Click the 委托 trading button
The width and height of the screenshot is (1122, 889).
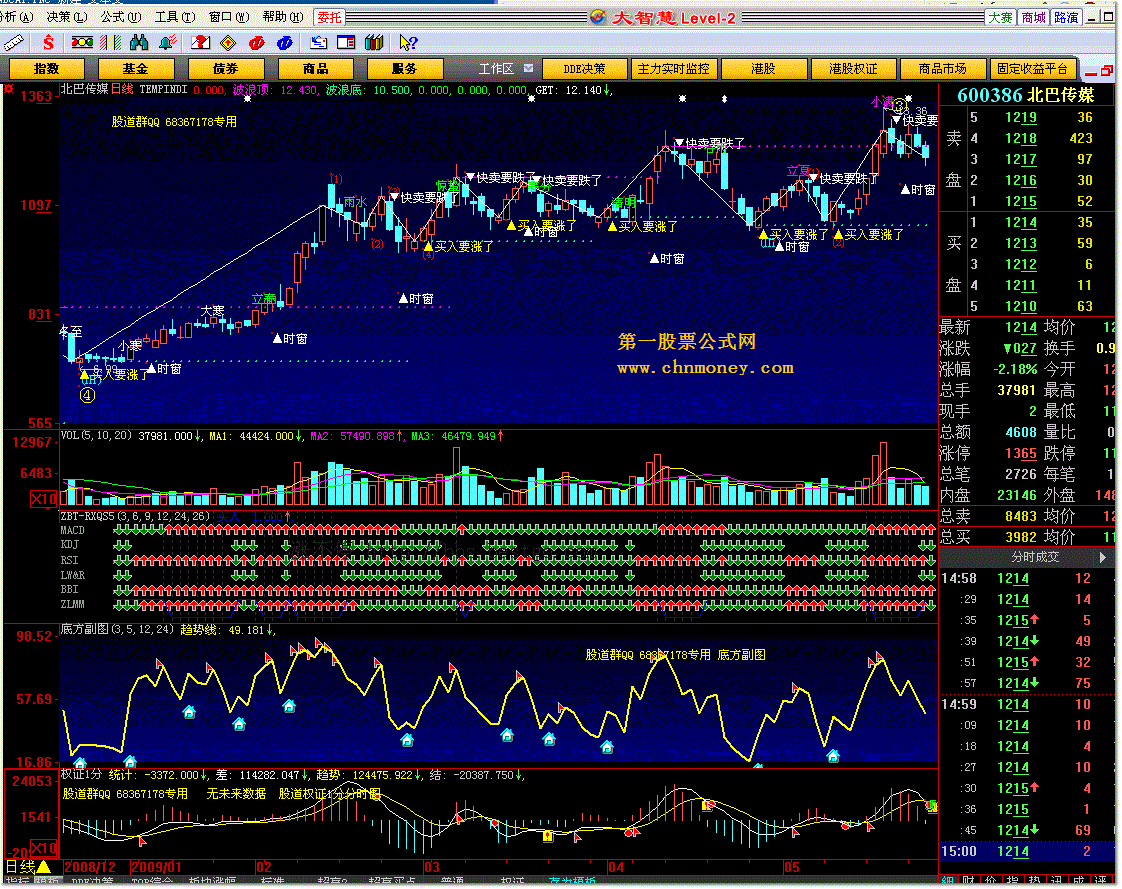[329, 17]
